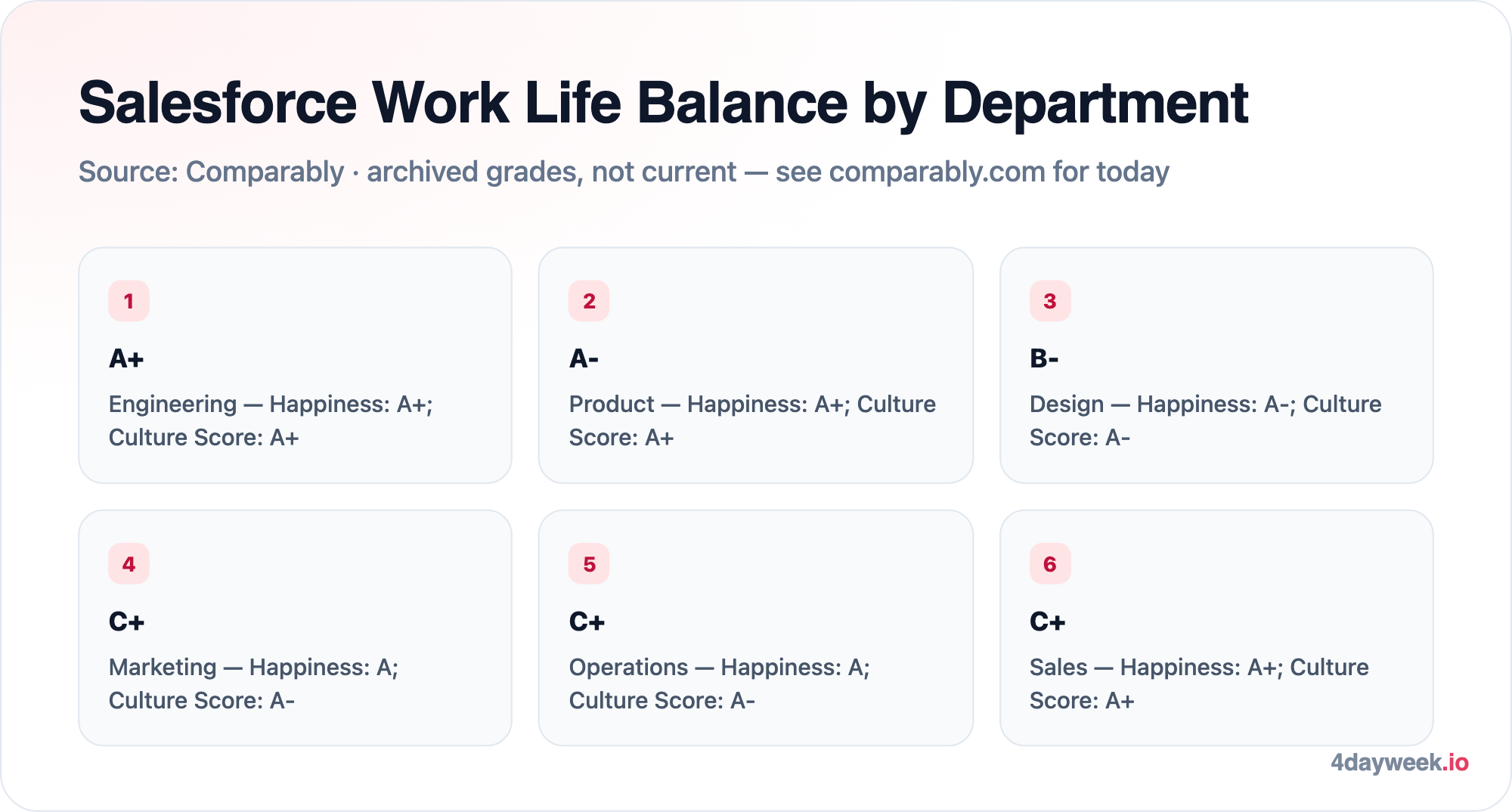Select the 'Source: Comparably' subtitle line
1512x812 pixels.
pyautogui.click(x=624, y=172)
